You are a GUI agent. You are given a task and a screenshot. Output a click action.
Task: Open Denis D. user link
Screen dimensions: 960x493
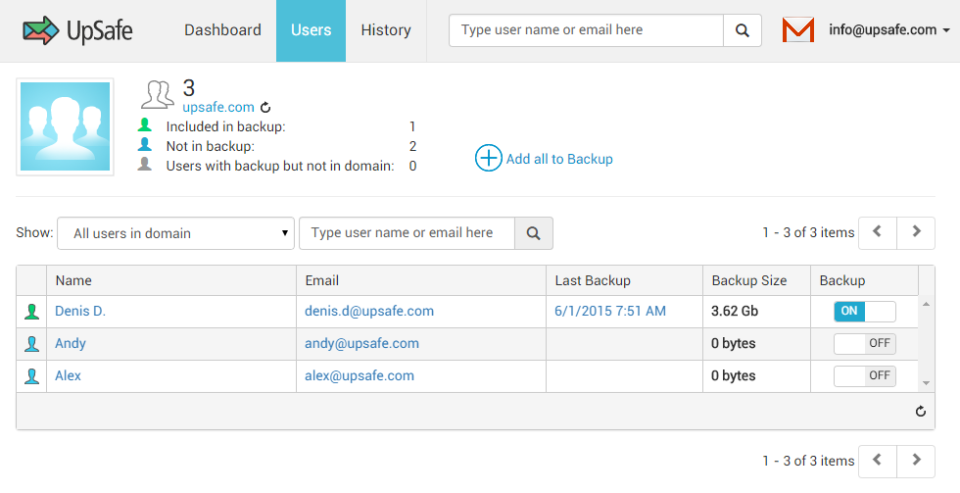click(80, 311)
